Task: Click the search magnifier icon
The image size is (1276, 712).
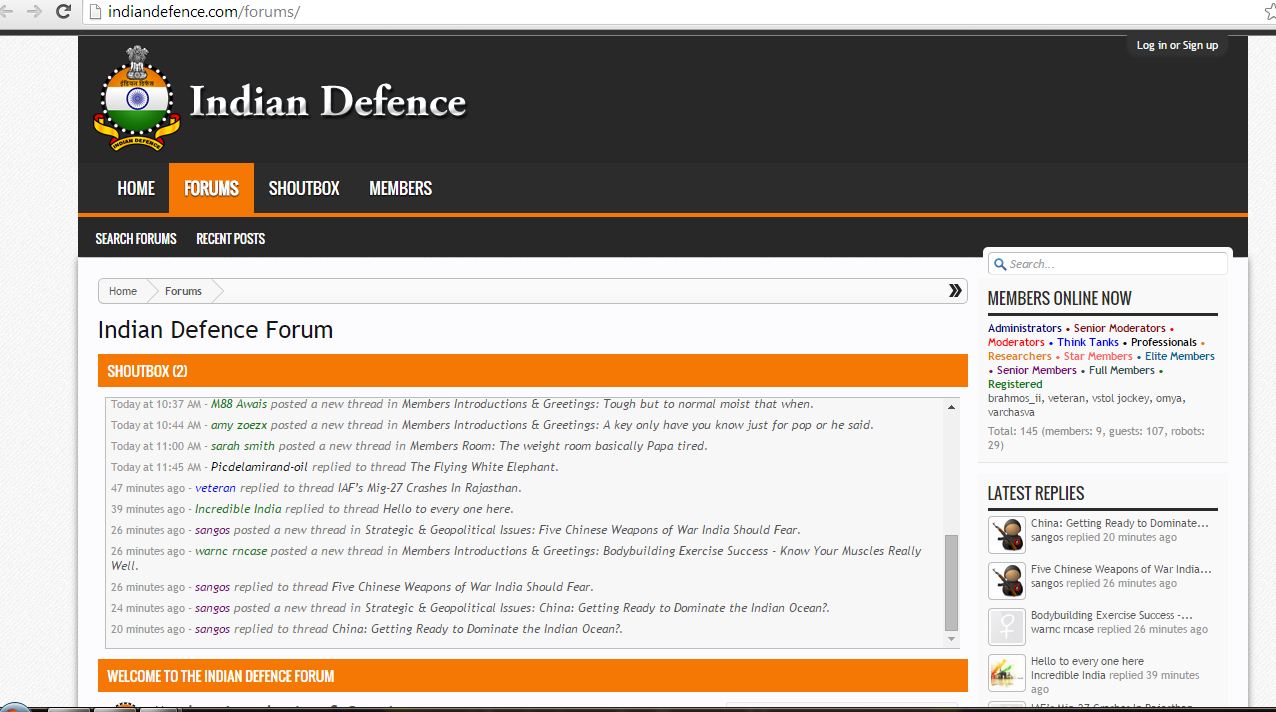Action: [x=1000, y=264]
